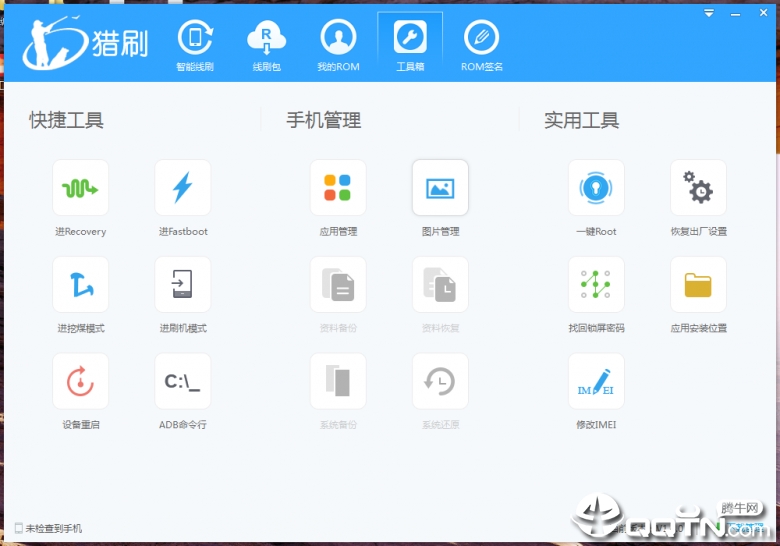Click the 快捷工具 section heading
This screenshot has height=546, width=780.
click(66, 120)
